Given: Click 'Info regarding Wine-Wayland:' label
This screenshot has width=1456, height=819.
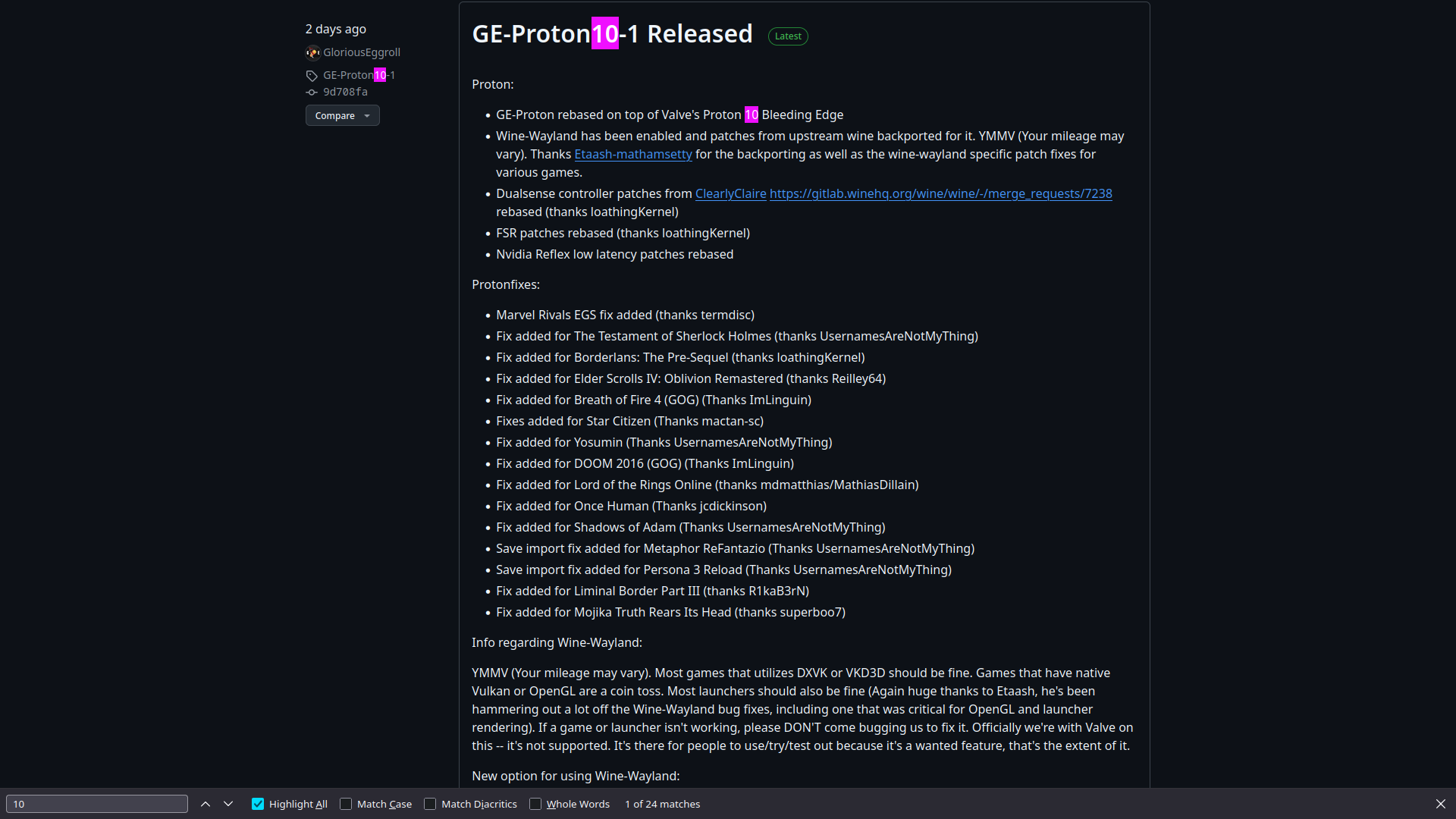Looking at the screenshot, I should point(557,642).
